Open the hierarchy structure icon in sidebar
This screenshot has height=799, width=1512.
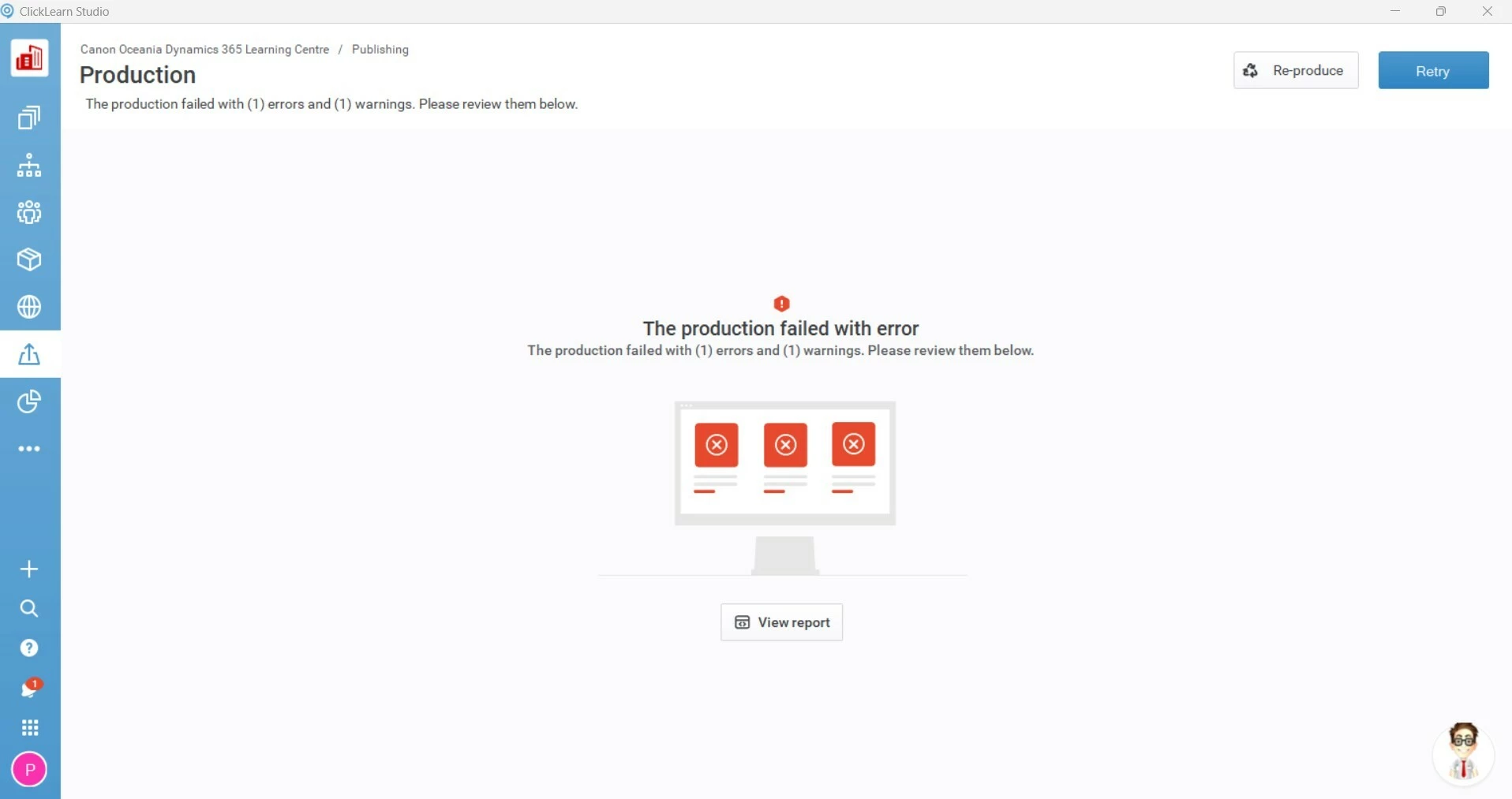click(29, 165)
